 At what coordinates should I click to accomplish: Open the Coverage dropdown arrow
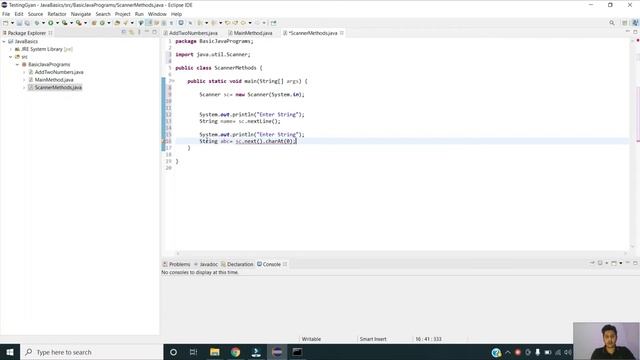71,23
